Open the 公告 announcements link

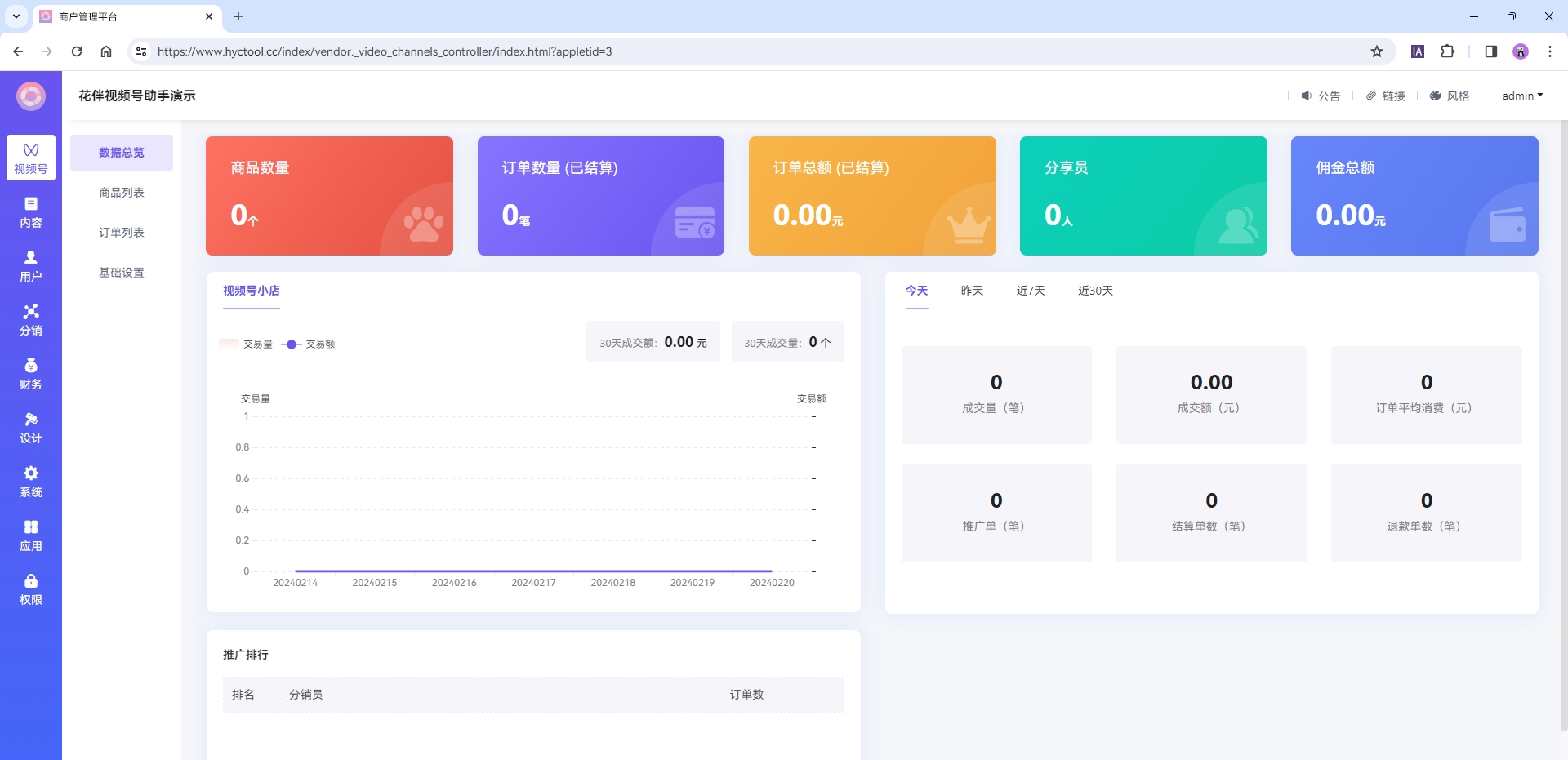[1321, 96]
